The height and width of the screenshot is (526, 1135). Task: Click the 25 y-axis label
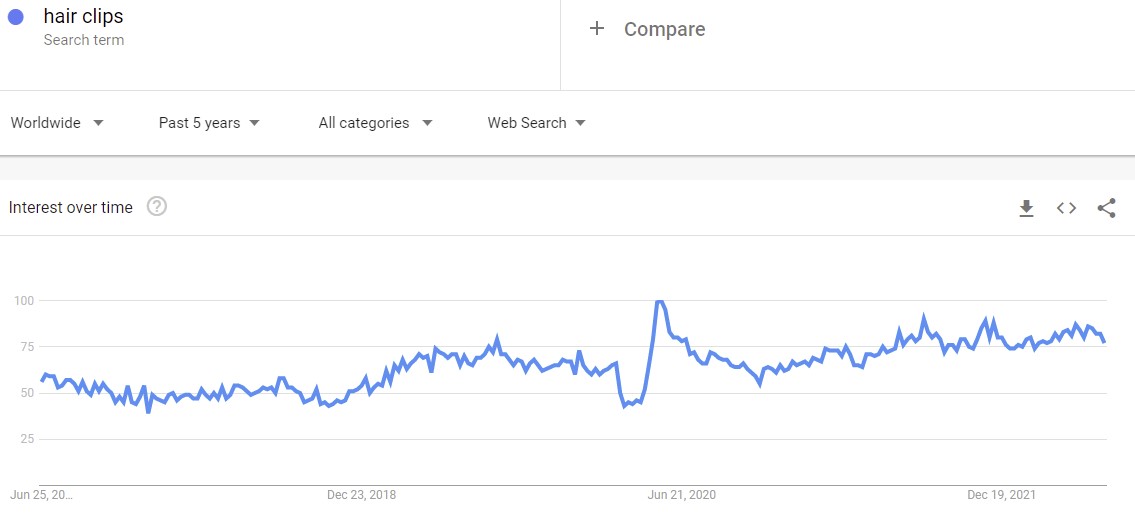(27, 439)
